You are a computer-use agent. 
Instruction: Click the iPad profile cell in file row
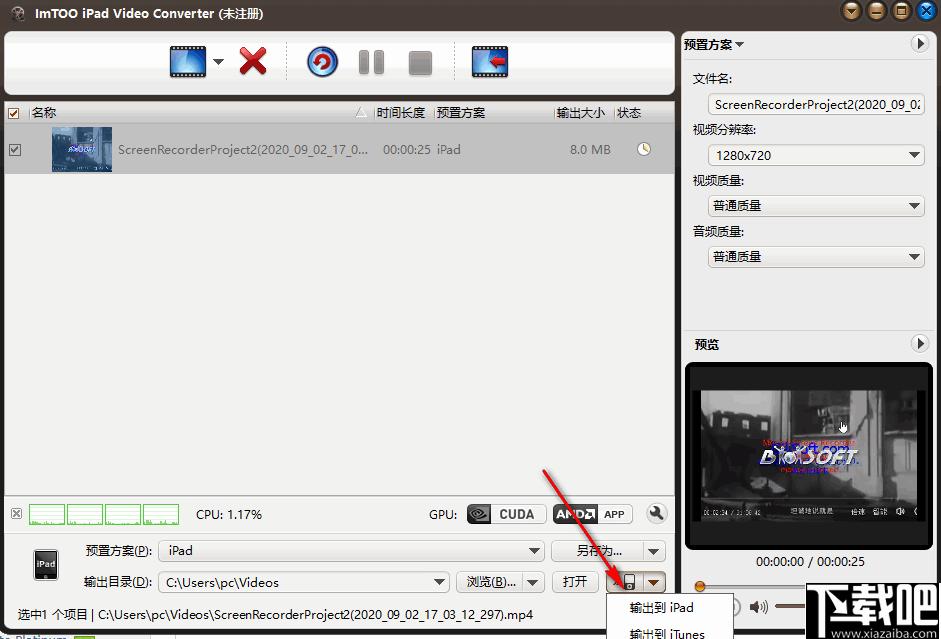[449, 149]
